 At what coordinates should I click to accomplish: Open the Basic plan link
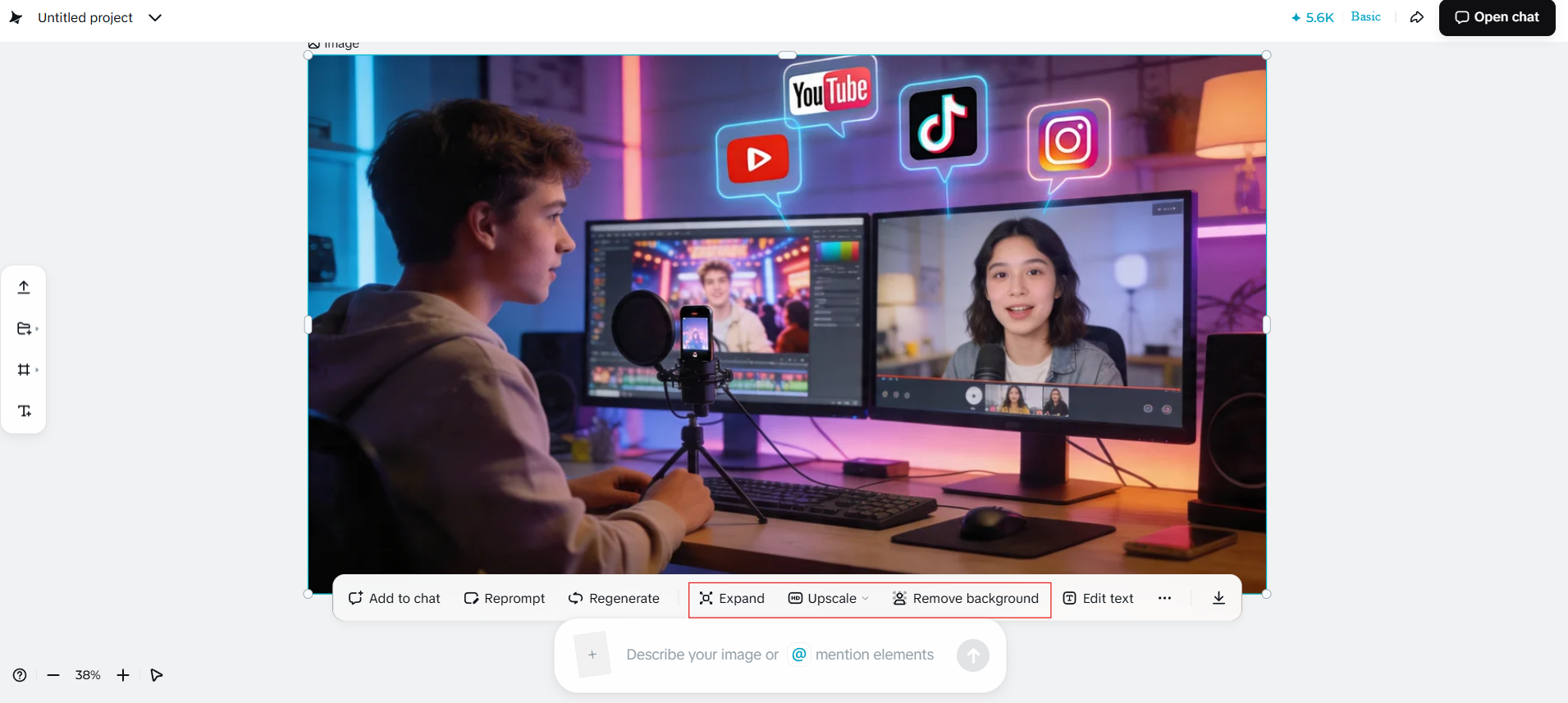[x=1365, y=16]
